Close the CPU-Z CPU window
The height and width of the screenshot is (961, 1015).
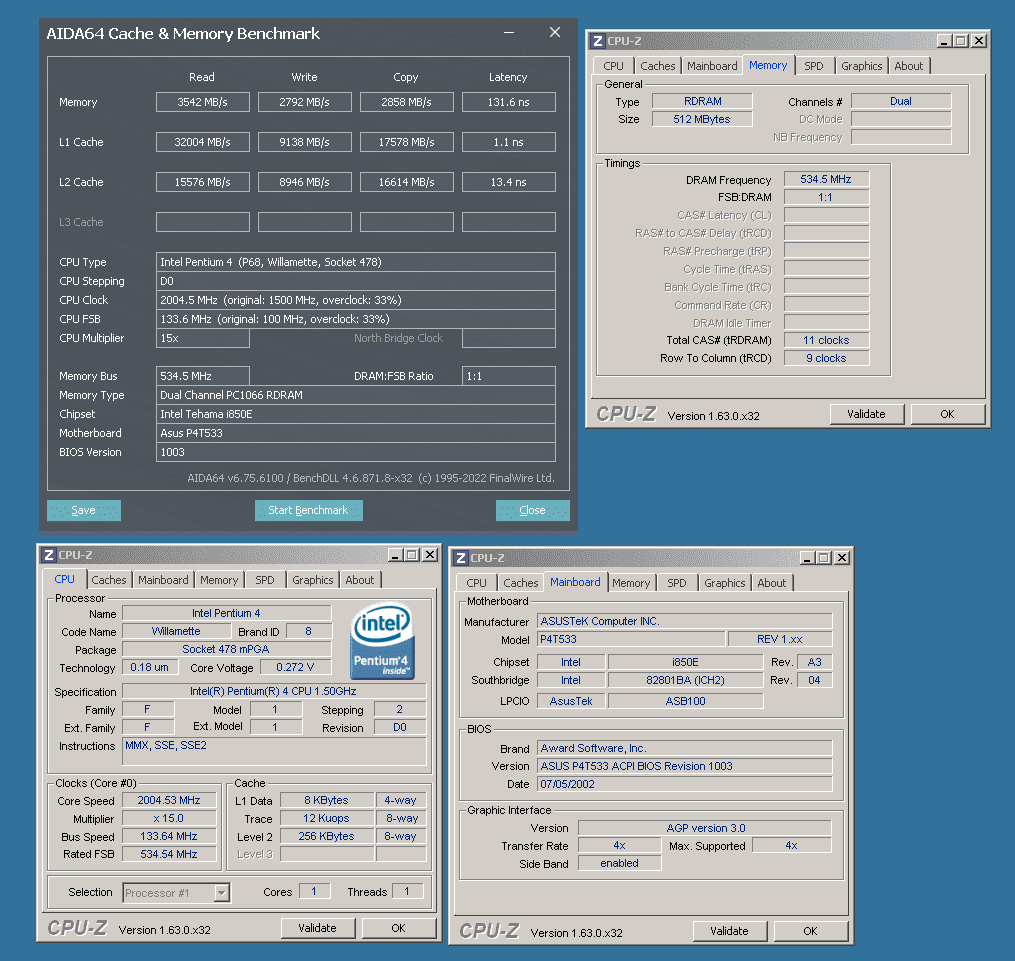coord(430,555)
